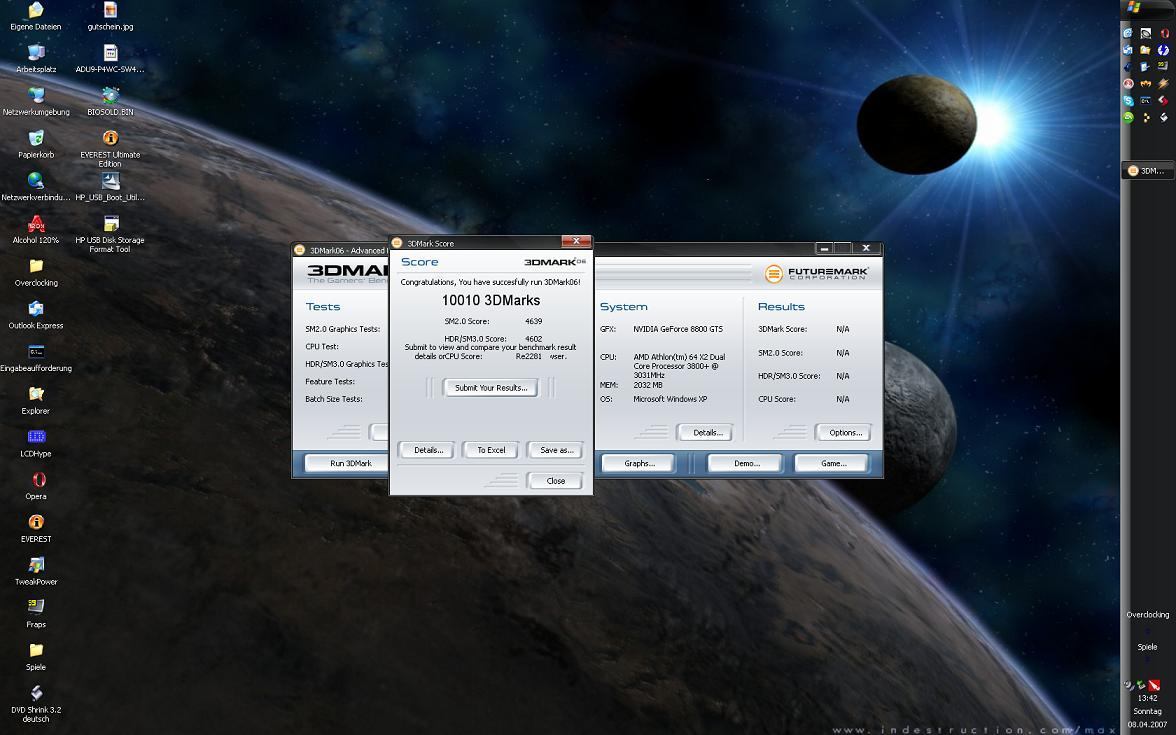1176x735 pixels.
Task: Click the 10010 3DMarks score text
Action: pyautogui.click(x=491, y=300)
